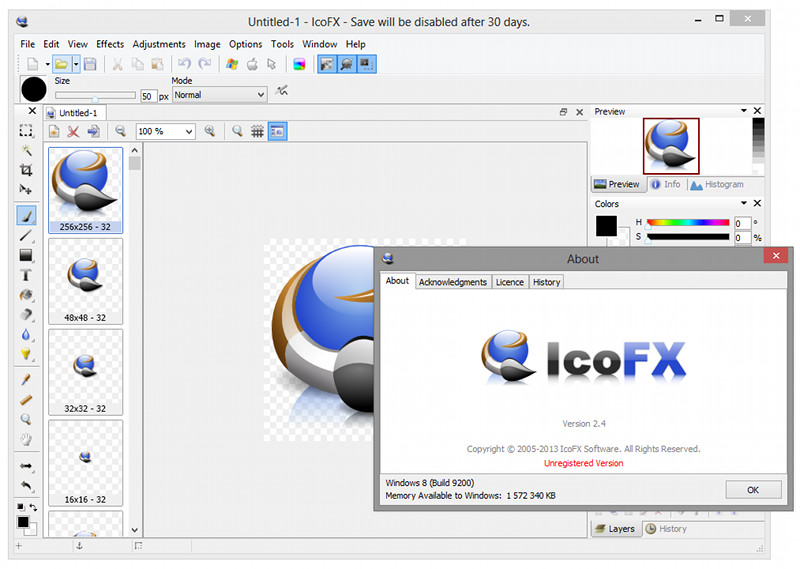Toggle the third highlighted view button in main toolbar

click(366, 64)
